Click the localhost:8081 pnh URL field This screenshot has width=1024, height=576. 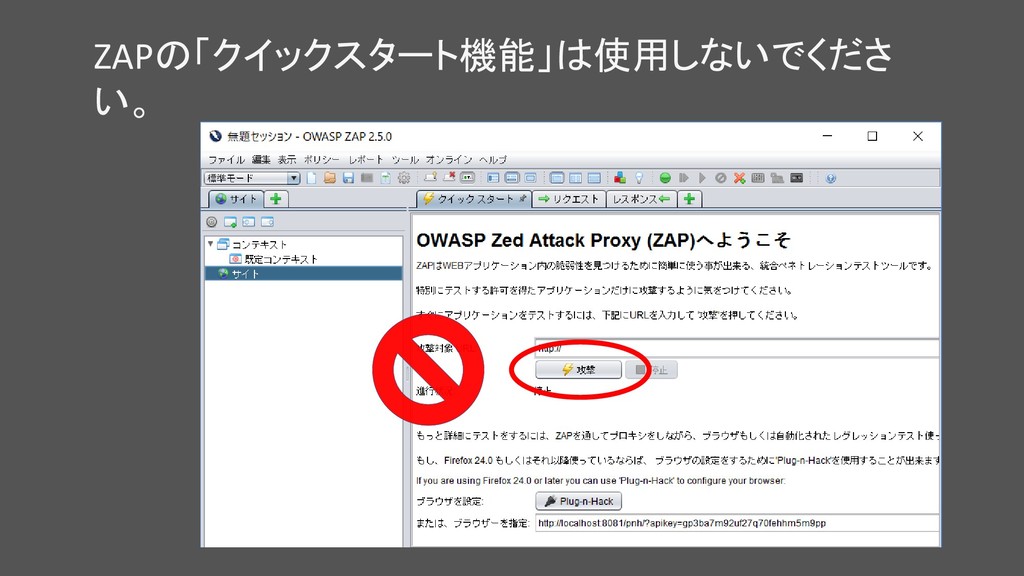737,522
